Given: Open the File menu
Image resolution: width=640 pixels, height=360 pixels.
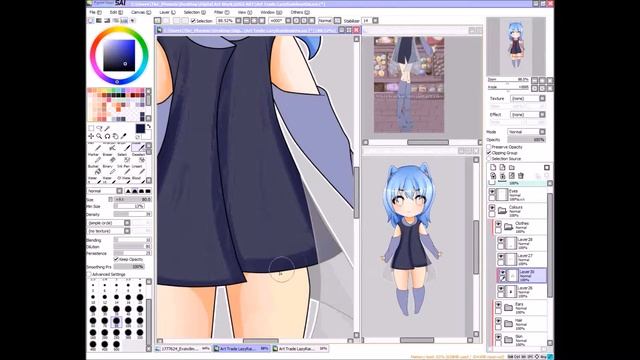Looking at the screenshot, I should click(x=95, y=12).
